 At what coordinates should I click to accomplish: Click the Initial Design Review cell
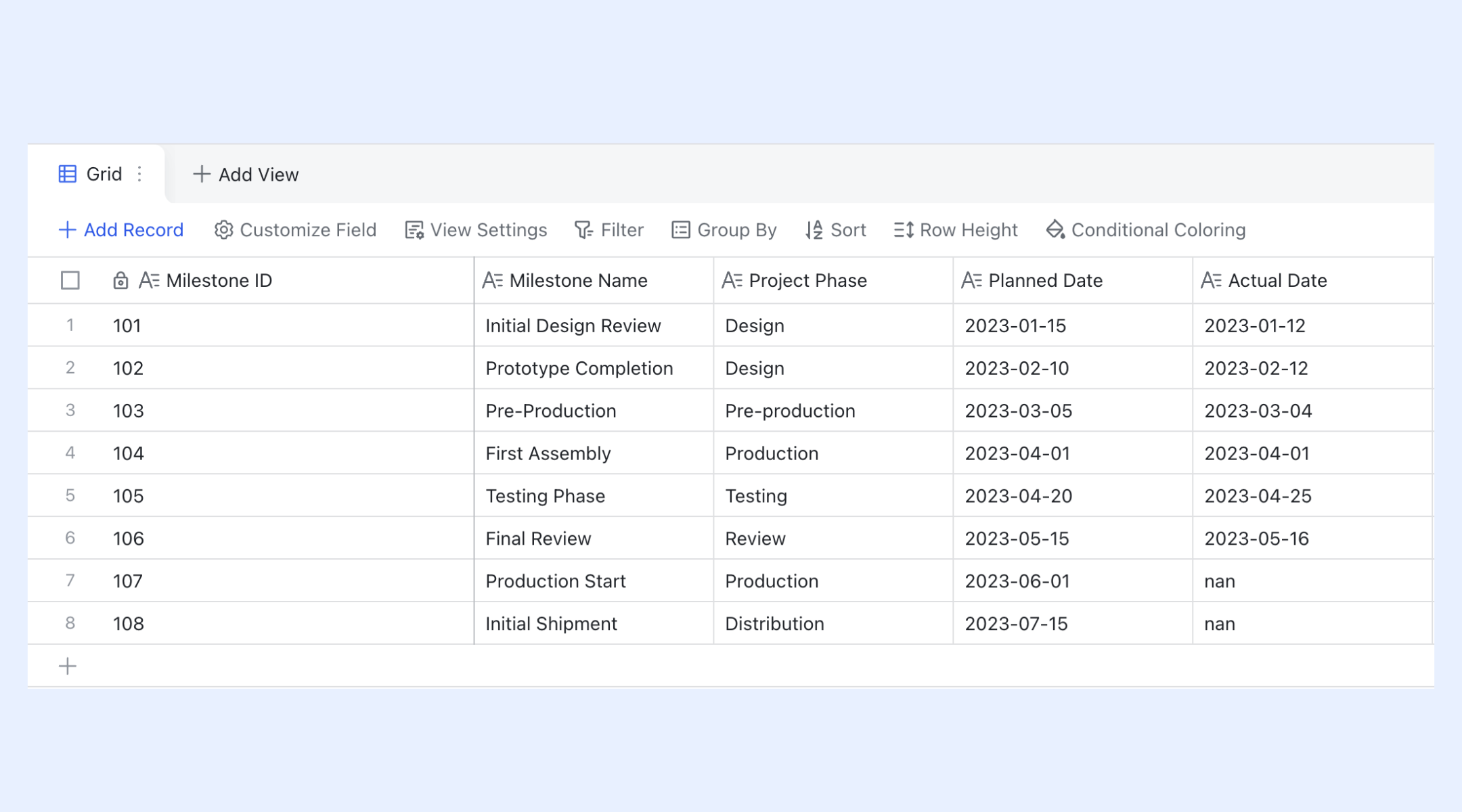[x=594, y=325]
